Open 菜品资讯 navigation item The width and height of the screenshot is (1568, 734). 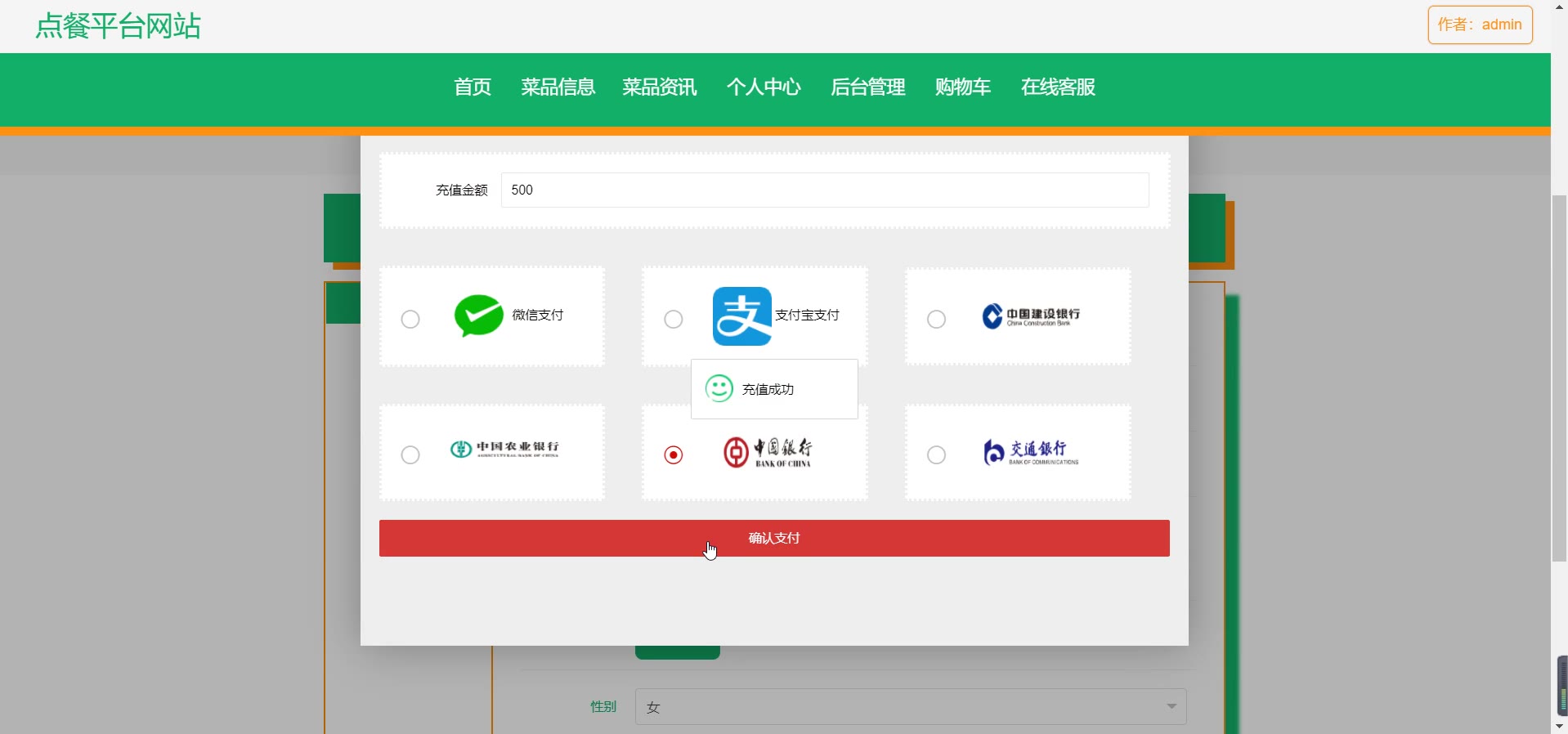tap(660, 87)
